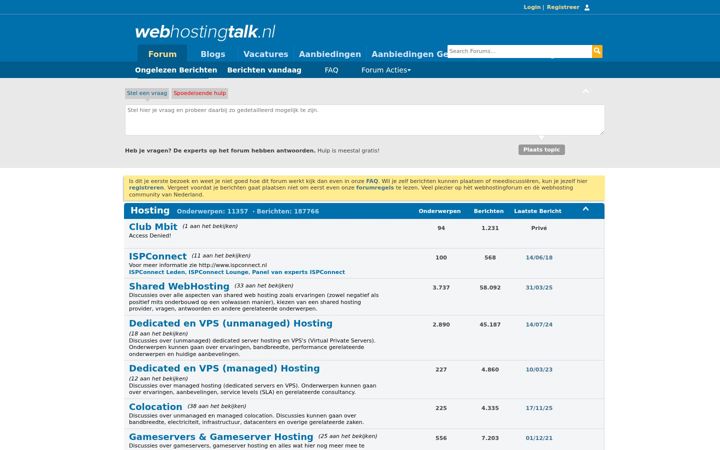This screenshot has width=720, height=450.
Task: Open FAQ link in yellow notice
Action: (x=372, y=181)
